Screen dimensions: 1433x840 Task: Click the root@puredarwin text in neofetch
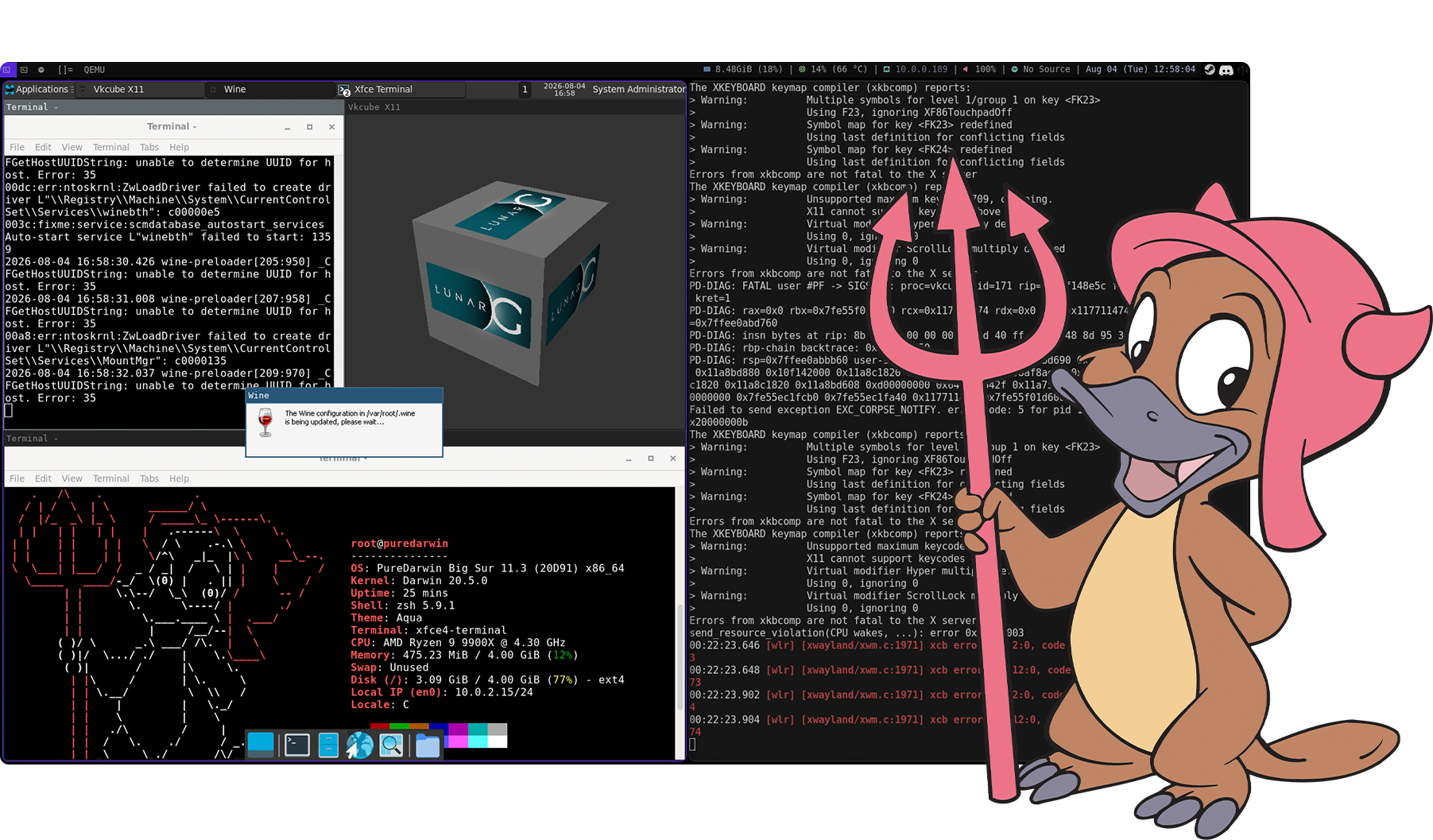(400, 544)
